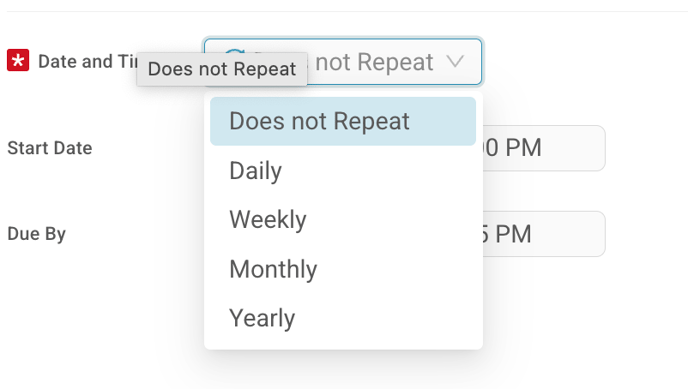Screen dimensions: 688x389
Task: Open the Due By time field
Action: click(544, 234)
